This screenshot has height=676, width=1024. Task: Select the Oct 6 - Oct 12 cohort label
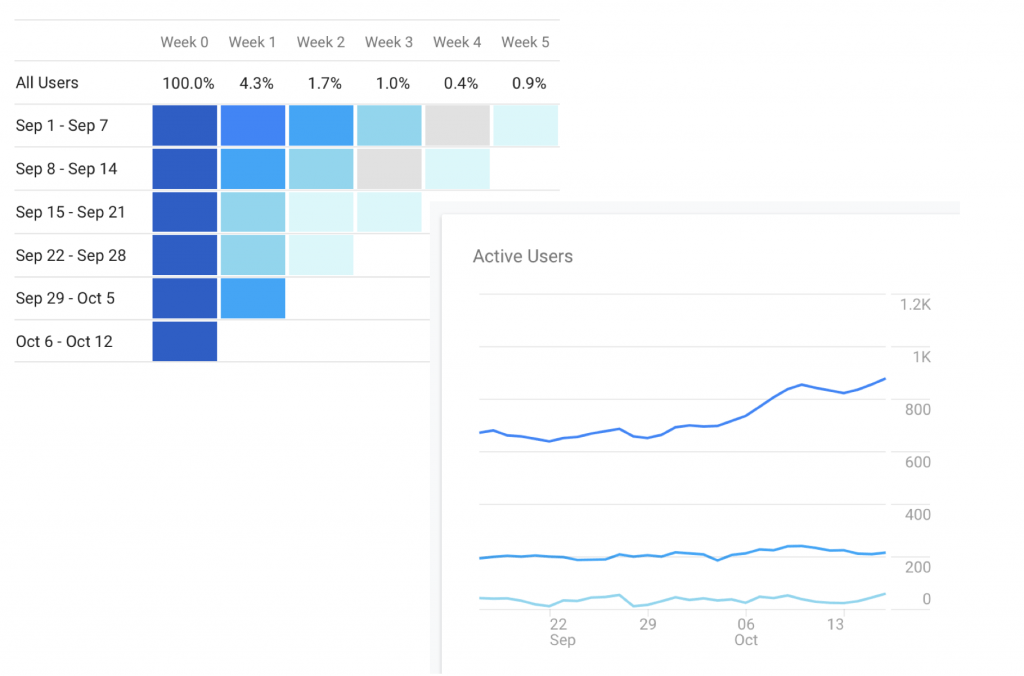(64, 342)
